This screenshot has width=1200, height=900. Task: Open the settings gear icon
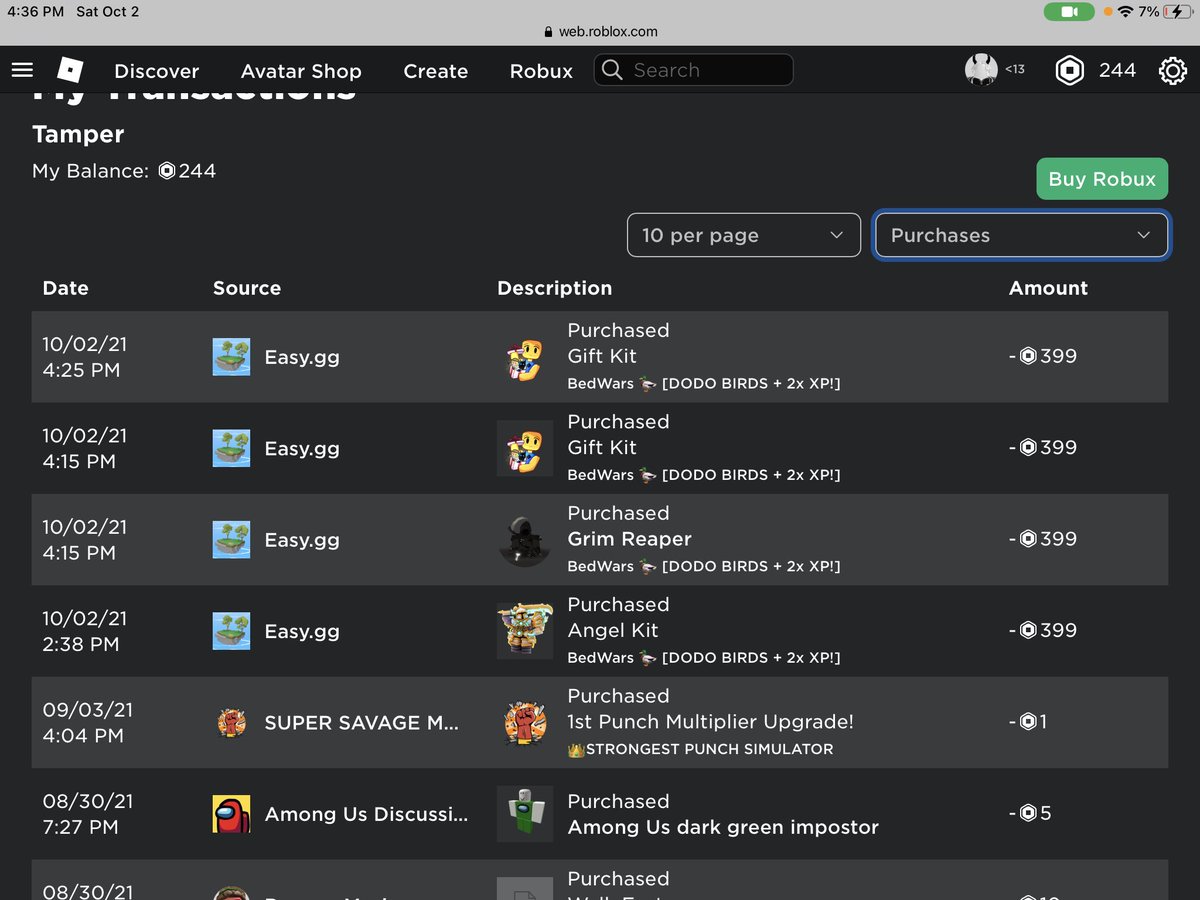click(1172, 71)
